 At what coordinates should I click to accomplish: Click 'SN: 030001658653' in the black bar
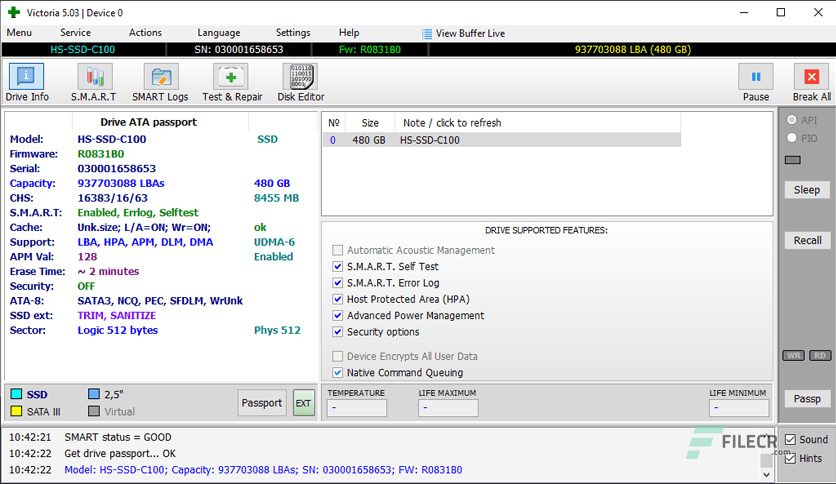pyautogui.click(x=239, y=50)
